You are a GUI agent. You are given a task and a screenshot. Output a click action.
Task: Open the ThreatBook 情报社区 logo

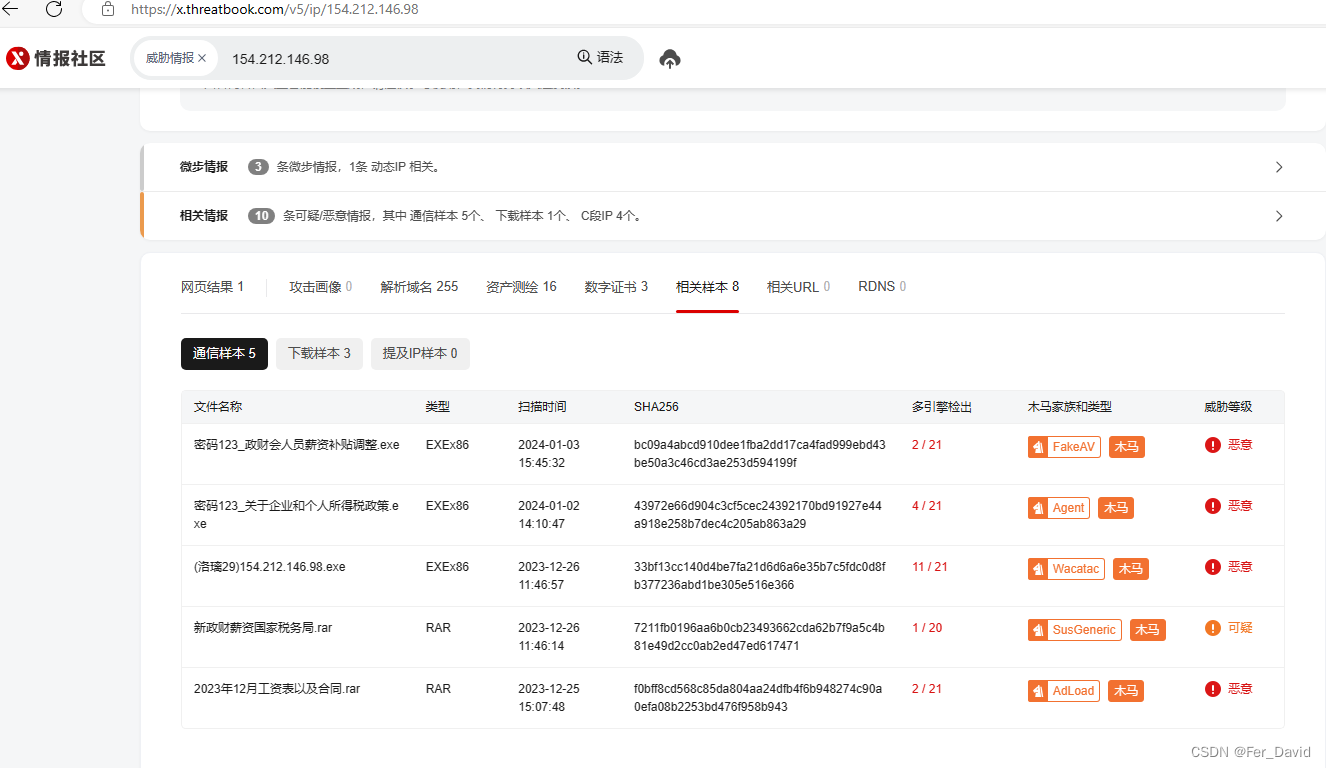56,58
